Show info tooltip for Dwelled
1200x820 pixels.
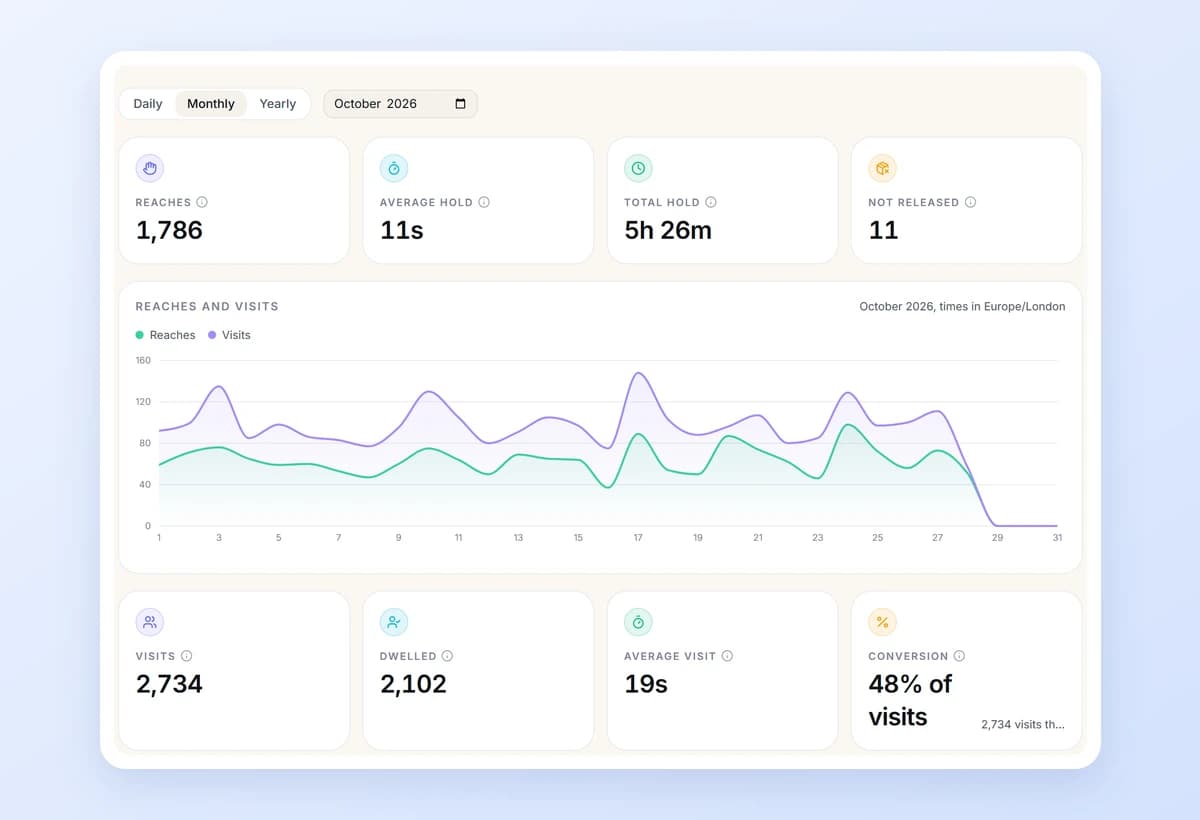(447, 656)
